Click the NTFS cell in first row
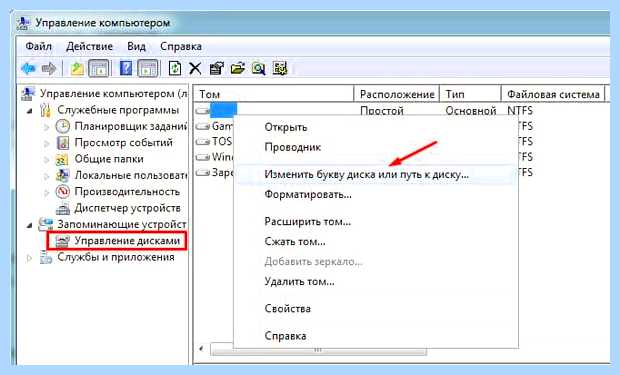Image resolution: width=620 pixels, height=375 pixels. pyautogui.click(x=520, y=110)
